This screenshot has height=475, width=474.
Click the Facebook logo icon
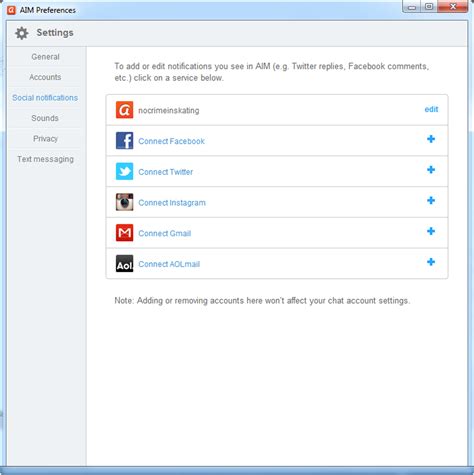point(124,141)
